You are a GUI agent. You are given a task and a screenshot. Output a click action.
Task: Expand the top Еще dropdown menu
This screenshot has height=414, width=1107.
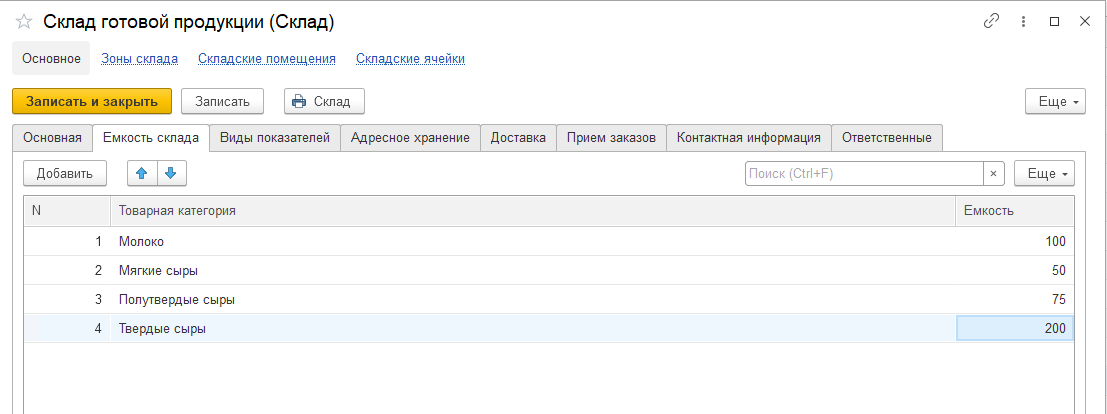pyautogui.click(x=1055, y=101)
